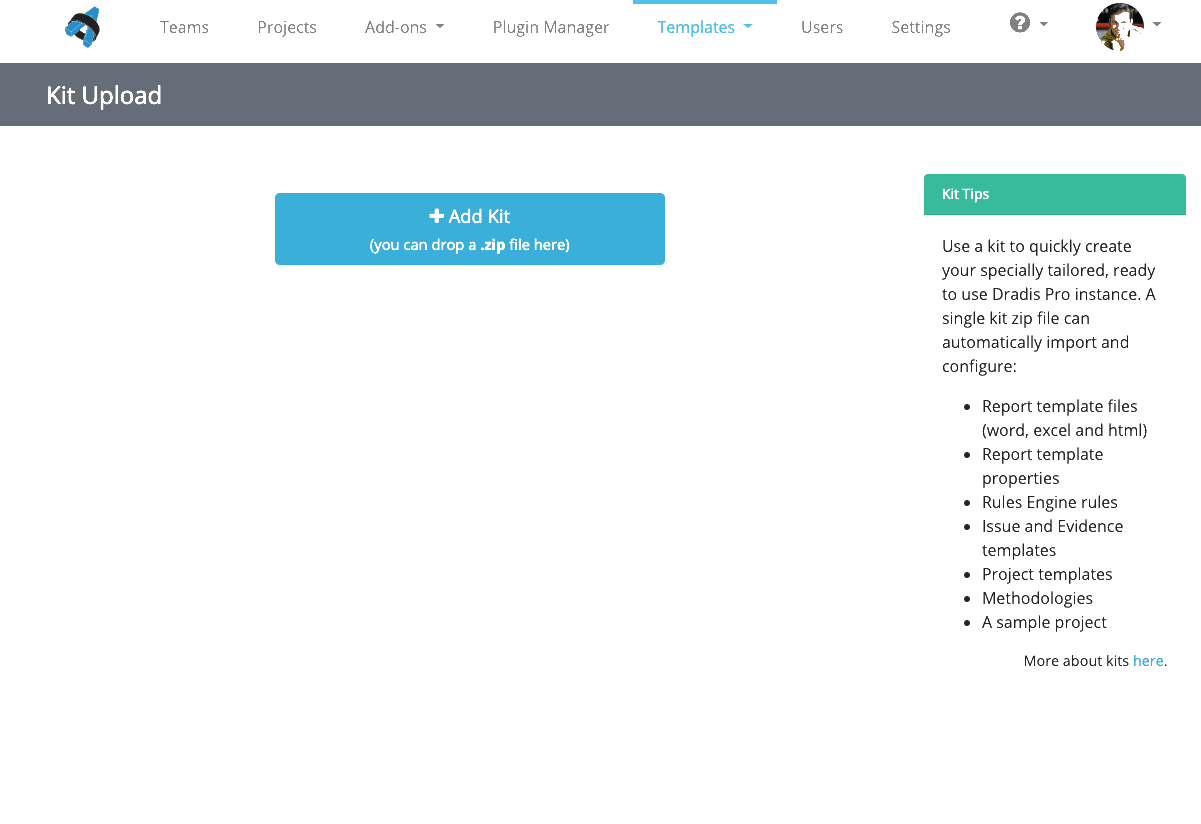The width and height of the screenshot is (1201, 824).
Task: Click the user avatar picture
Action: coord(1122,27)
